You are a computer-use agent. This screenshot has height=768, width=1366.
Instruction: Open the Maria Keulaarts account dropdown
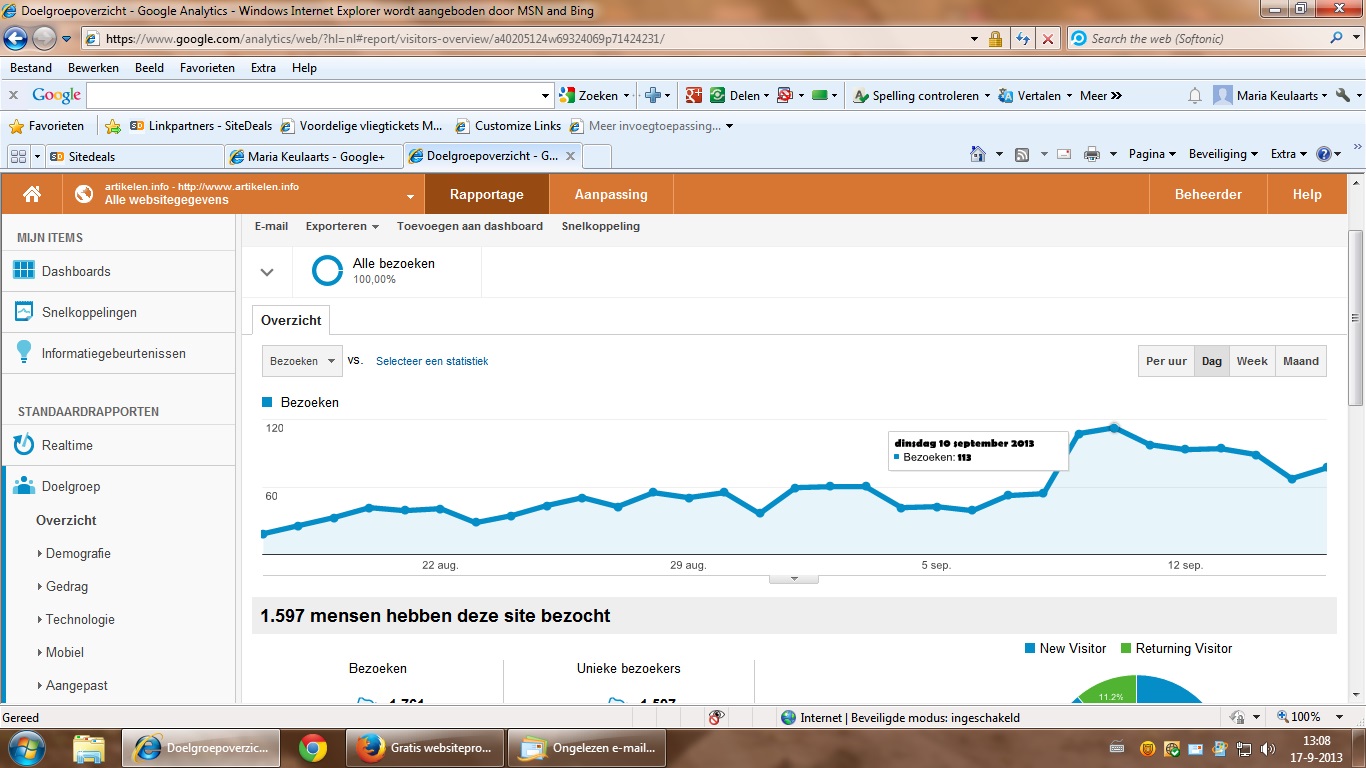1272,96
